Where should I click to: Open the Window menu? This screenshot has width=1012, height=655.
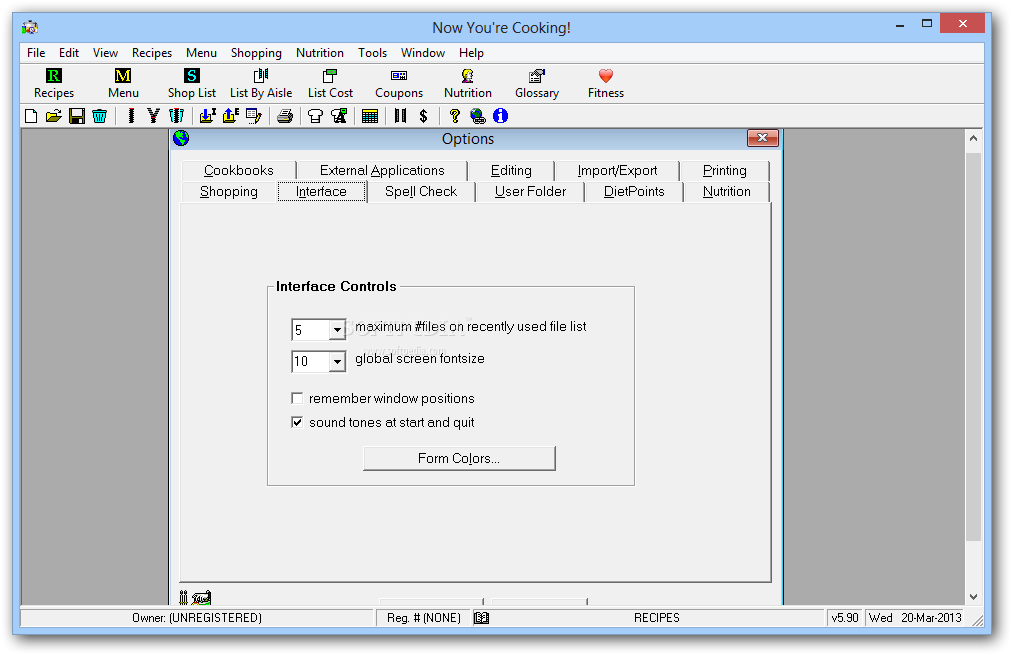(x=423, y=53)
